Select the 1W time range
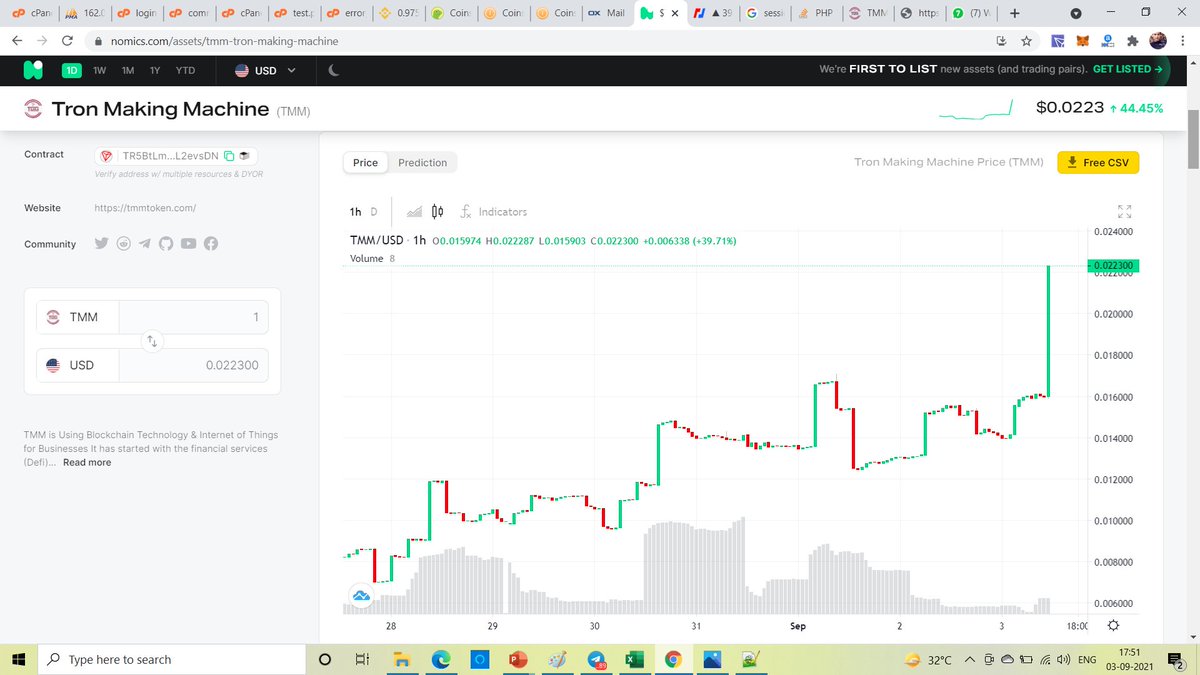The width and height of the screenshot is (1200, 675). (100, 70)
